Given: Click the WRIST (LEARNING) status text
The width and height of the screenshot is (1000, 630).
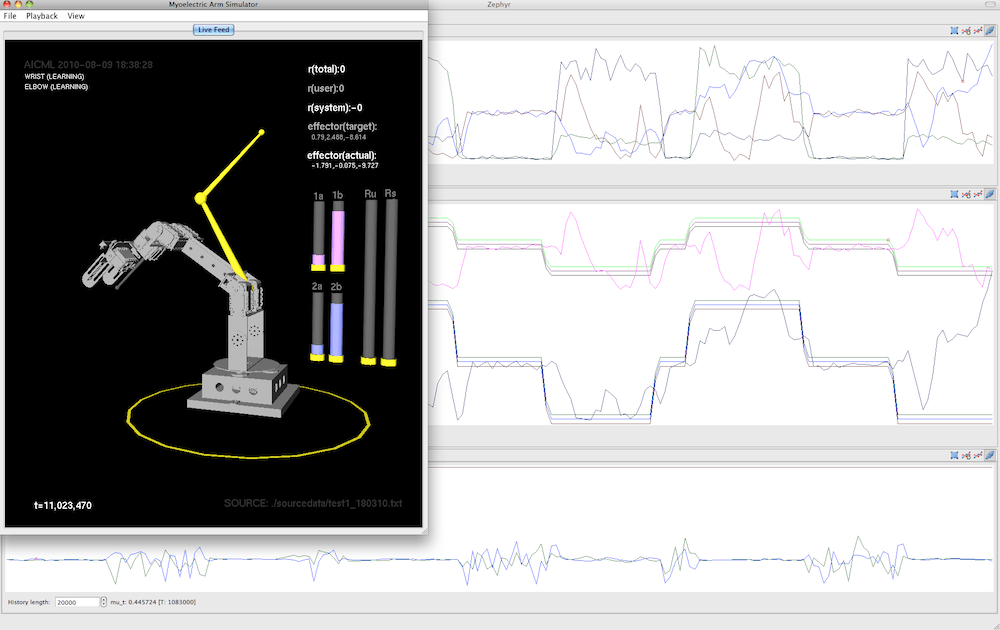Looking at the screenshot, I should pos(54,77).
